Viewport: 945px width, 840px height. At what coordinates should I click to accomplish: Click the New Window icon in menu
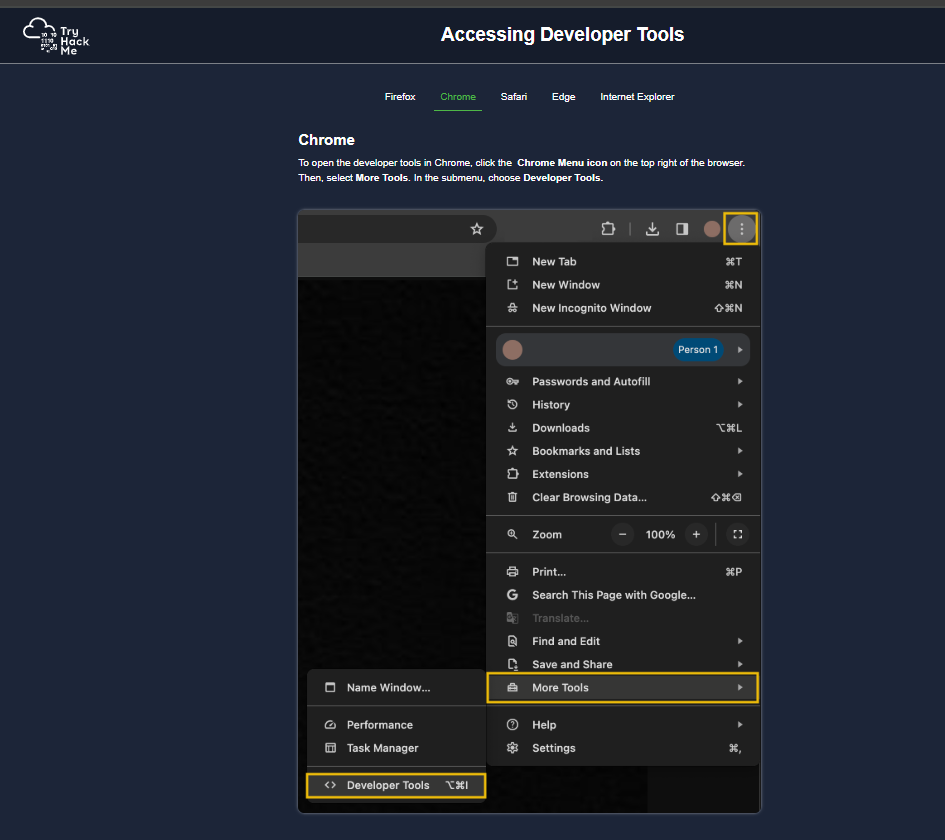[x=512, y=284]
